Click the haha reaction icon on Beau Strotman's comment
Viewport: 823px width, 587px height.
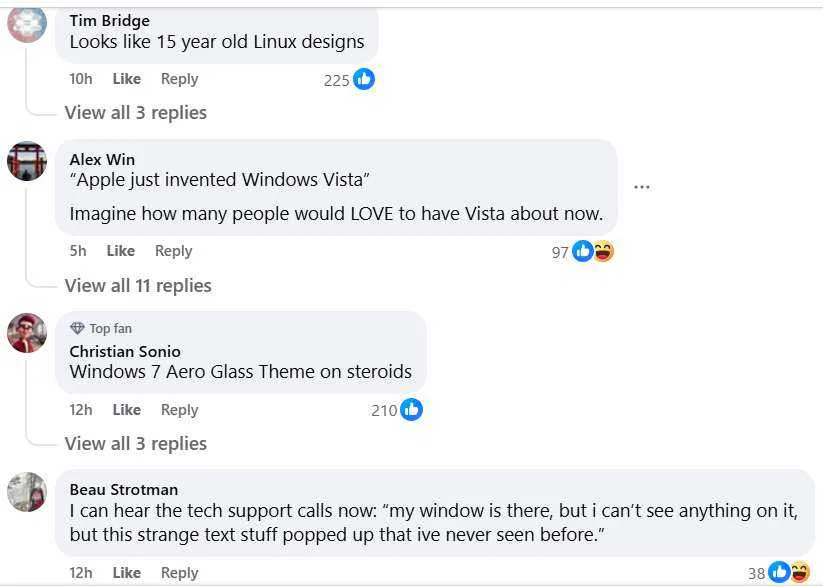[799, 572]
